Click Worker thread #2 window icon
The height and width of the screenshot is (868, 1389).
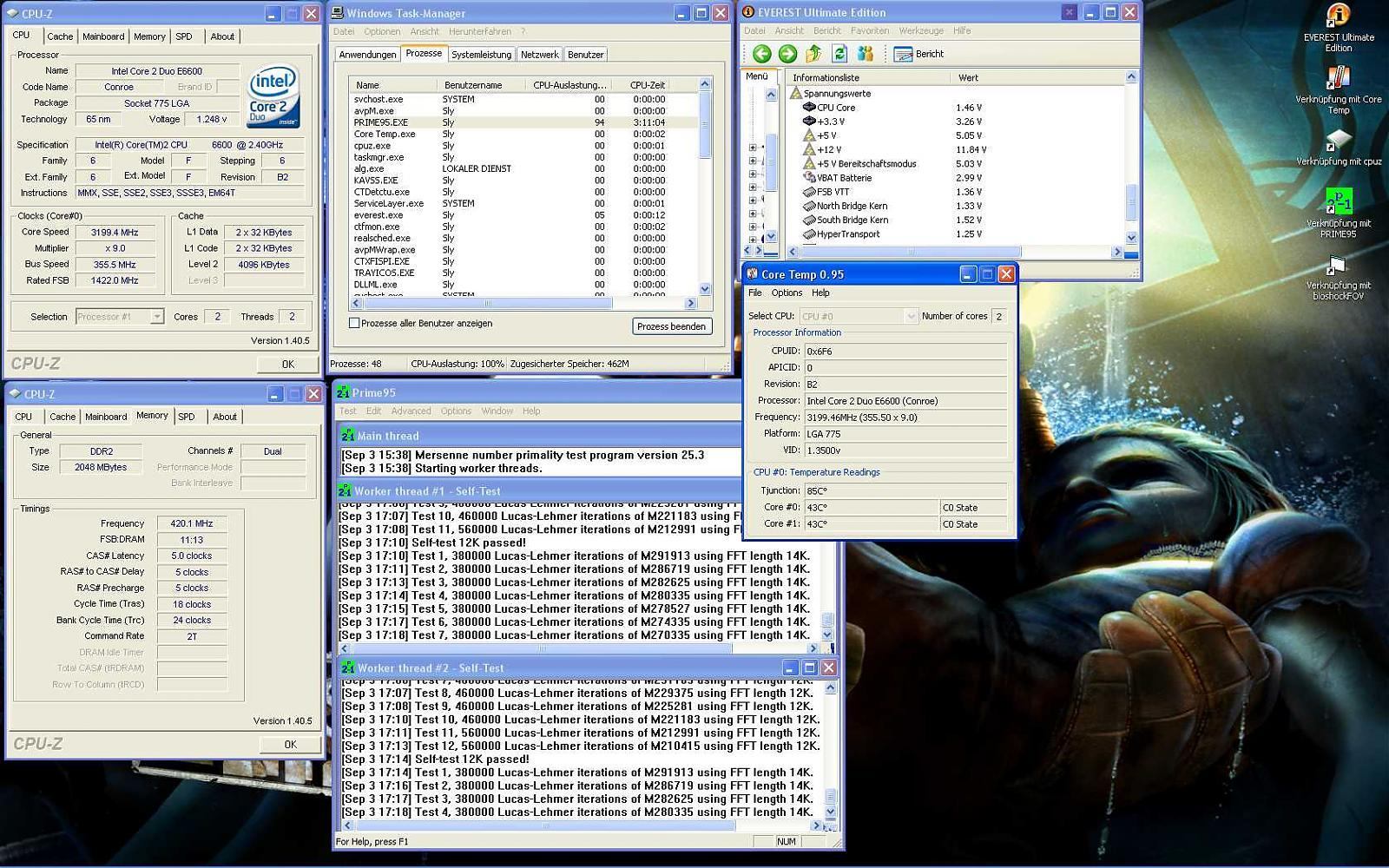(x=347, y=667)
